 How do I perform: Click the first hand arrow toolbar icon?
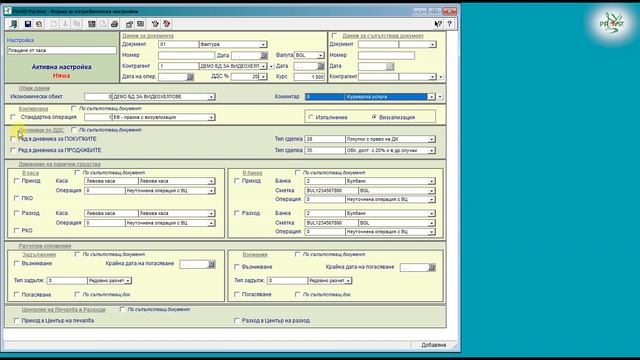point(155,24)
